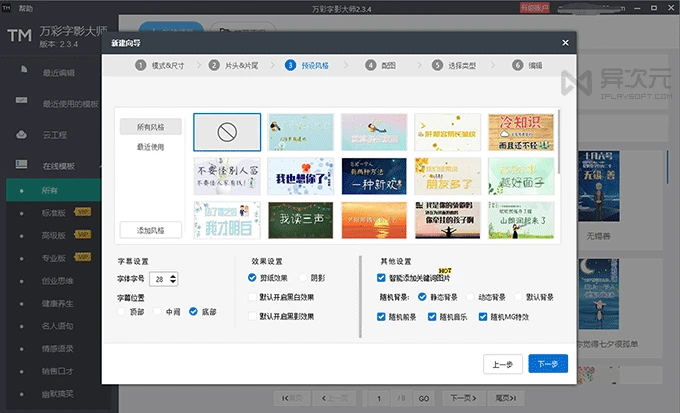This screenshot has width=680, height=413.
Task: Click GO in main window pagination
Action: pos(424,398)
